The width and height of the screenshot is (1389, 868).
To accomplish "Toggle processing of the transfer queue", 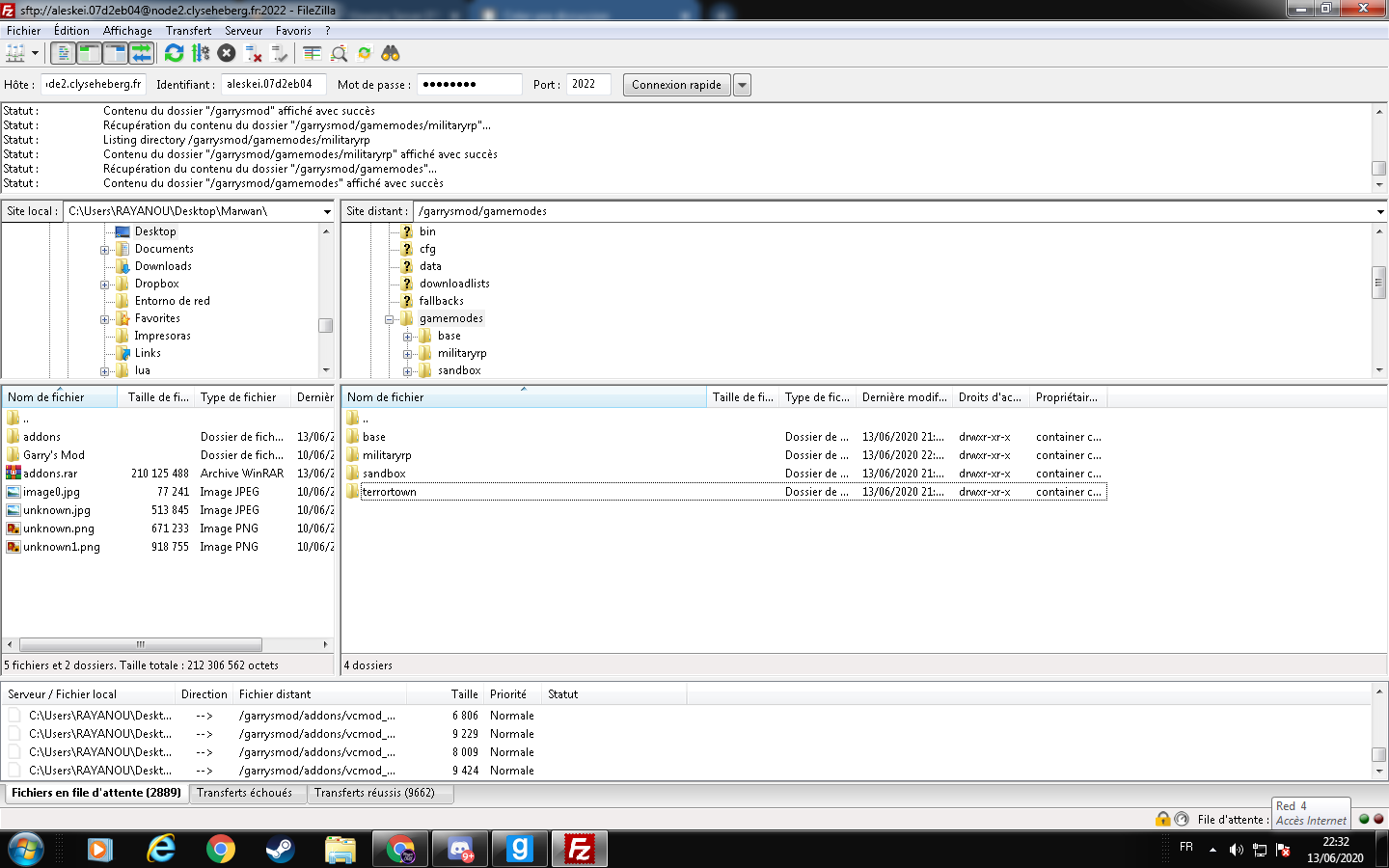I will 201,53.
